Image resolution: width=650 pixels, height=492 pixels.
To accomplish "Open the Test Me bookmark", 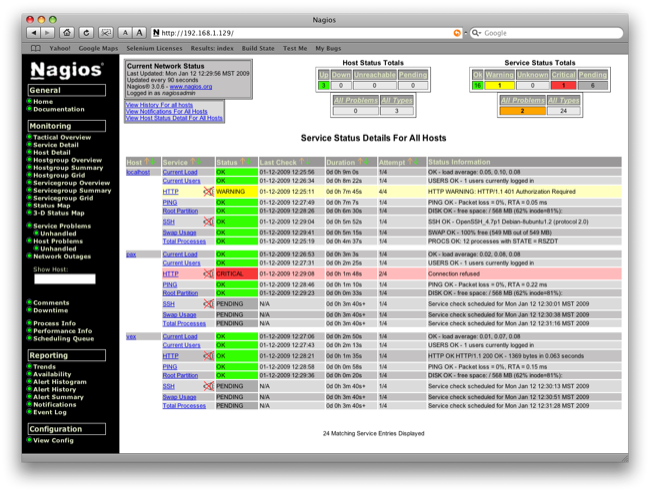I will (x=295, y=48).
